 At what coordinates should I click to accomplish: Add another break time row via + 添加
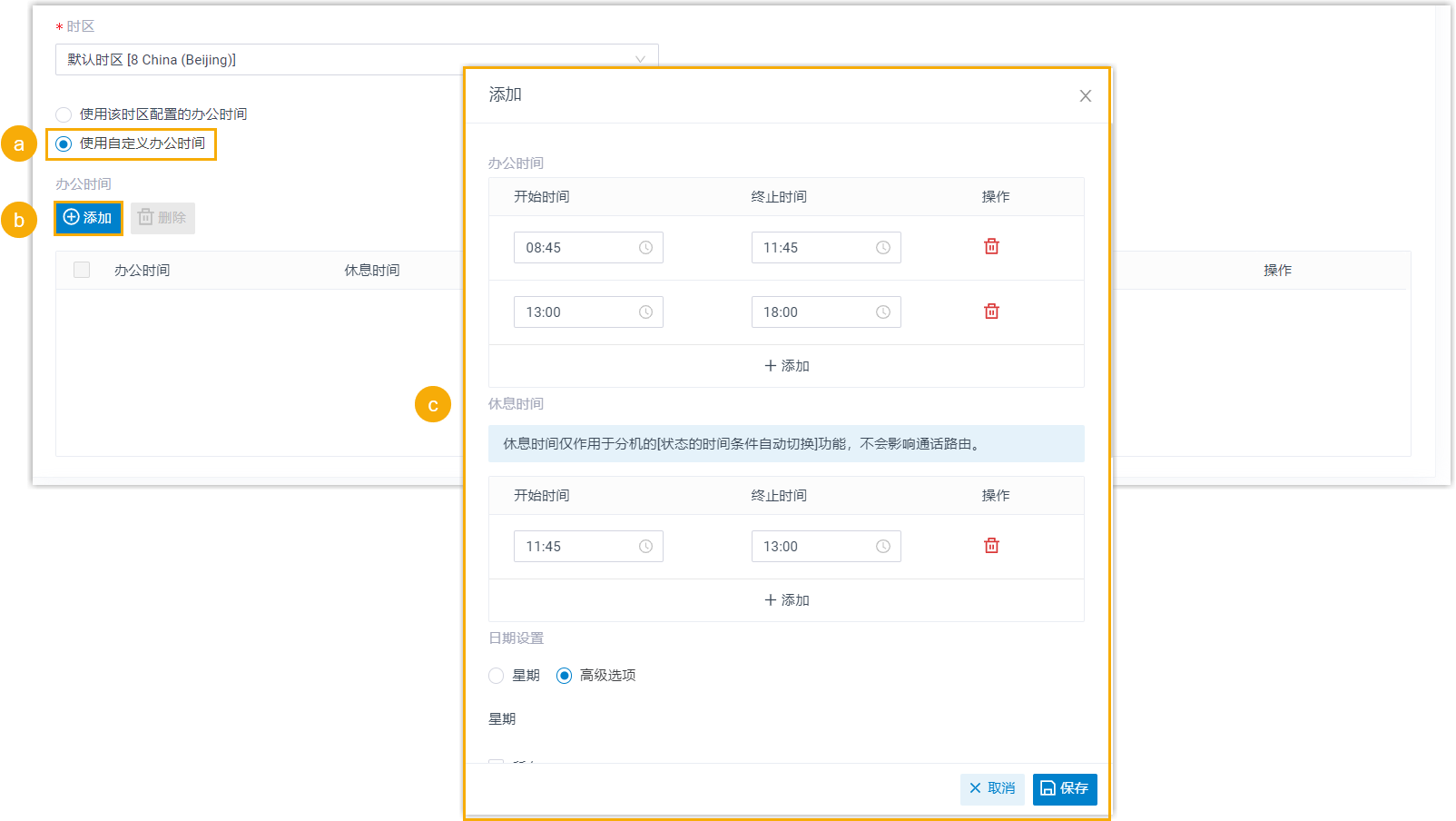click(x=786, y=600)
